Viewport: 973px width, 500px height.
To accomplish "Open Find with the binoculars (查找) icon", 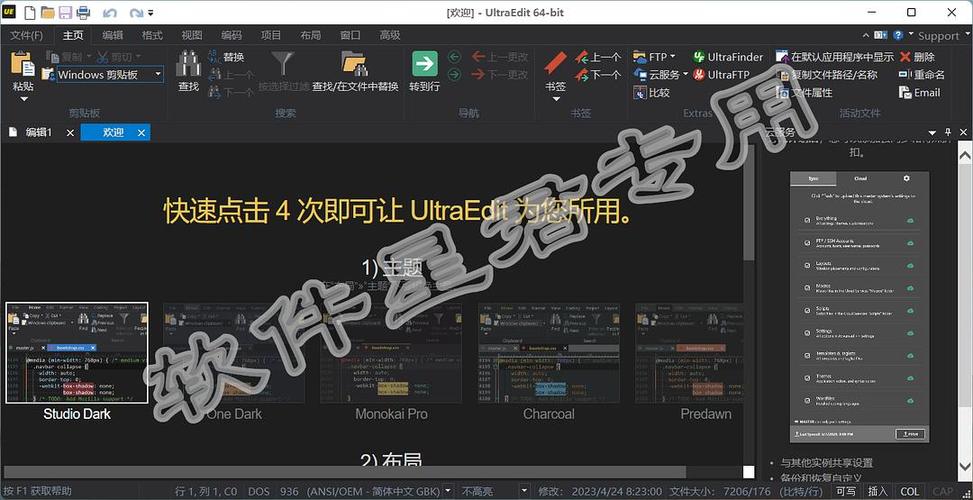I will (x=188, y=64).
